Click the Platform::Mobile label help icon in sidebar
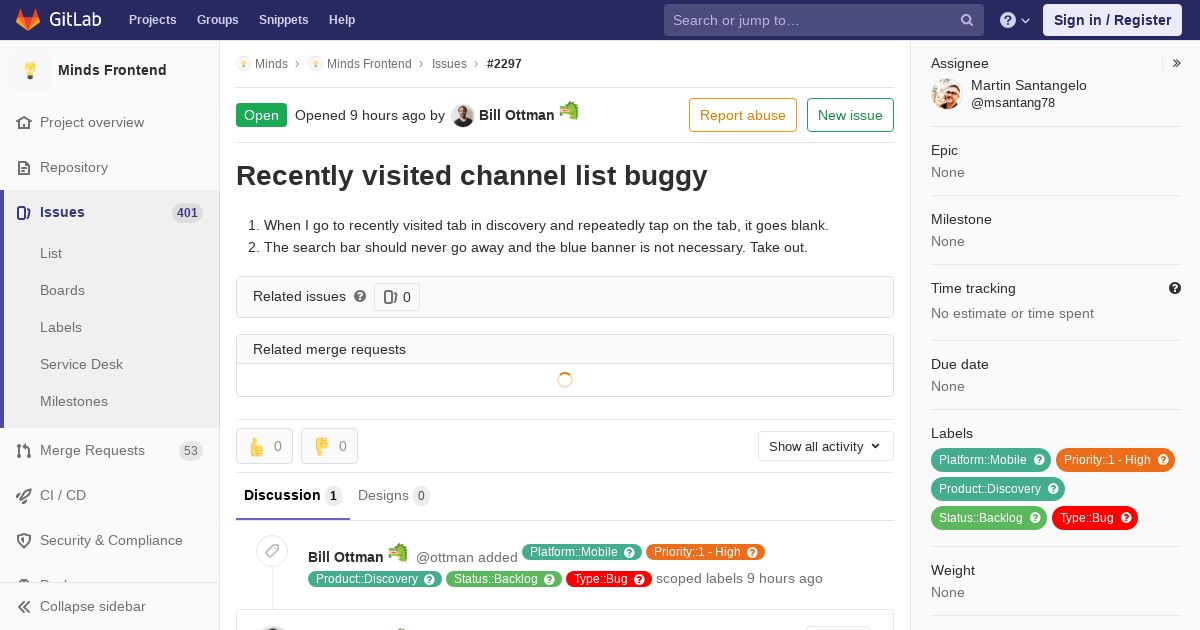This screenshot has height=630, width=1200. (x=1039, y=460)
